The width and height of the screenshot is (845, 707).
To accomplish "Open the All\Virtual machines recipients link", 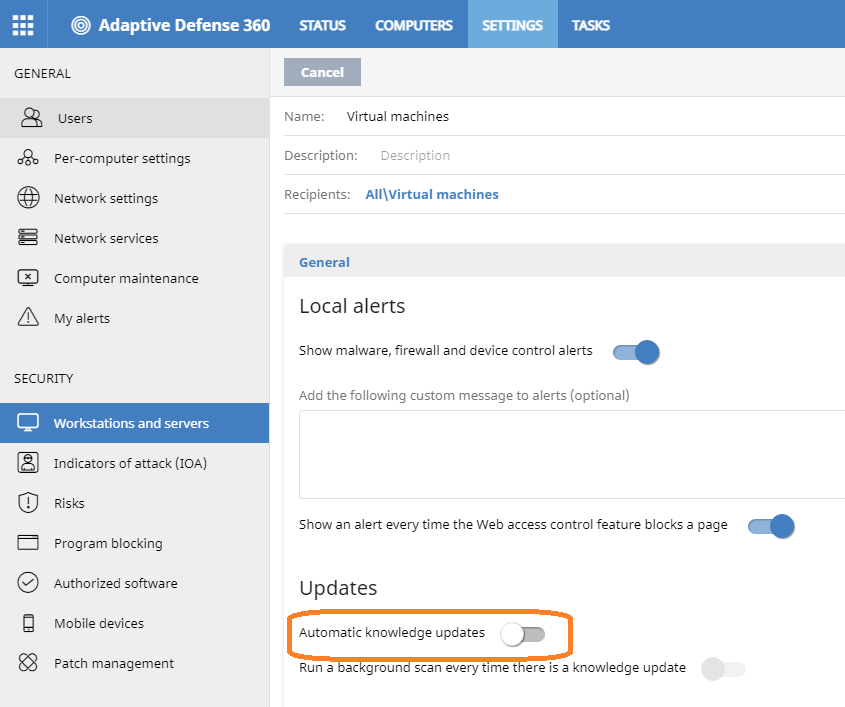I will pos(432,195).
